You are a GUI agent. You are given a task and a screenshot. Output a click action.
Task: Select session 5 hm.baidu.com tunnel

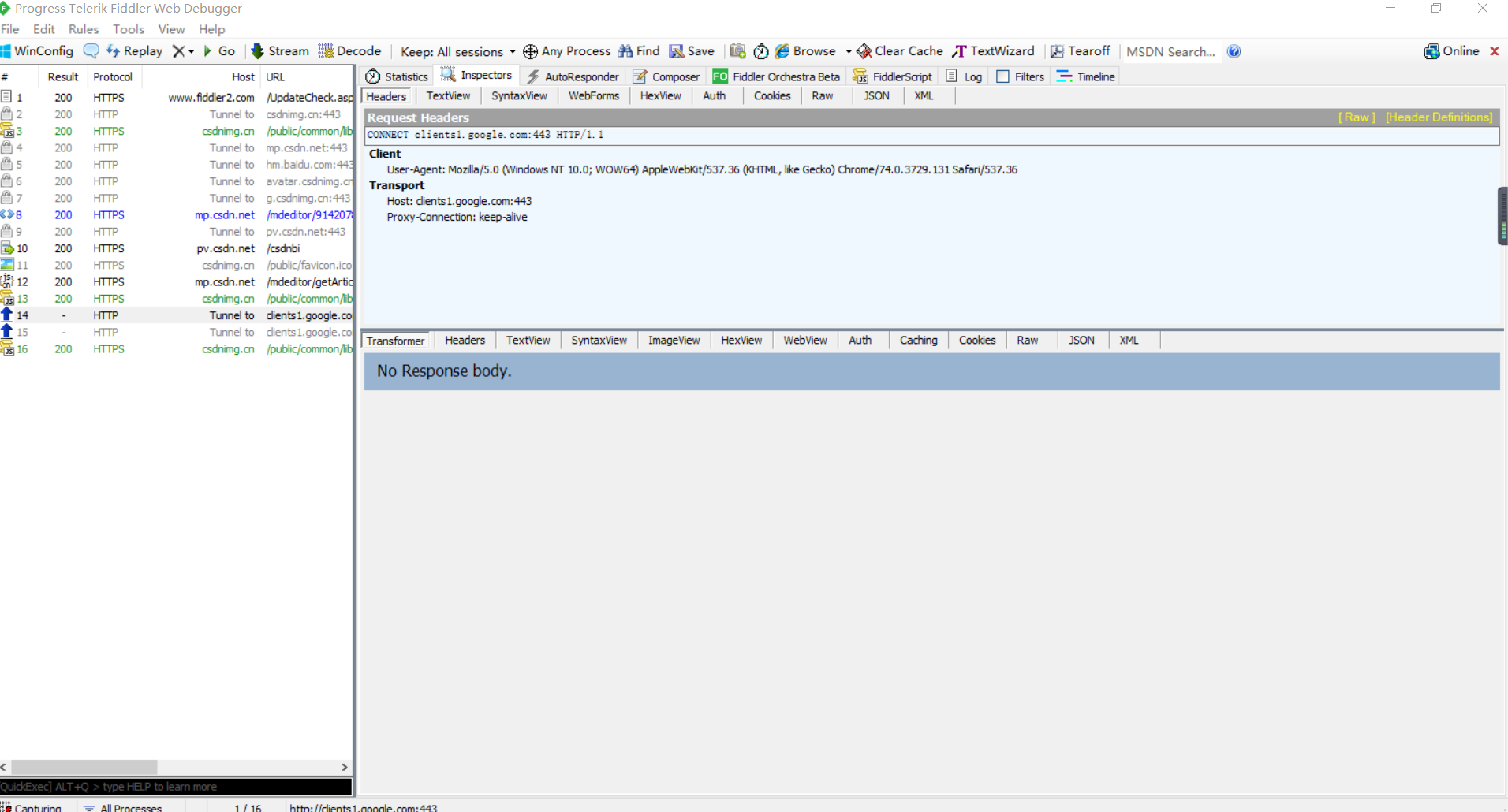[177, 165]
